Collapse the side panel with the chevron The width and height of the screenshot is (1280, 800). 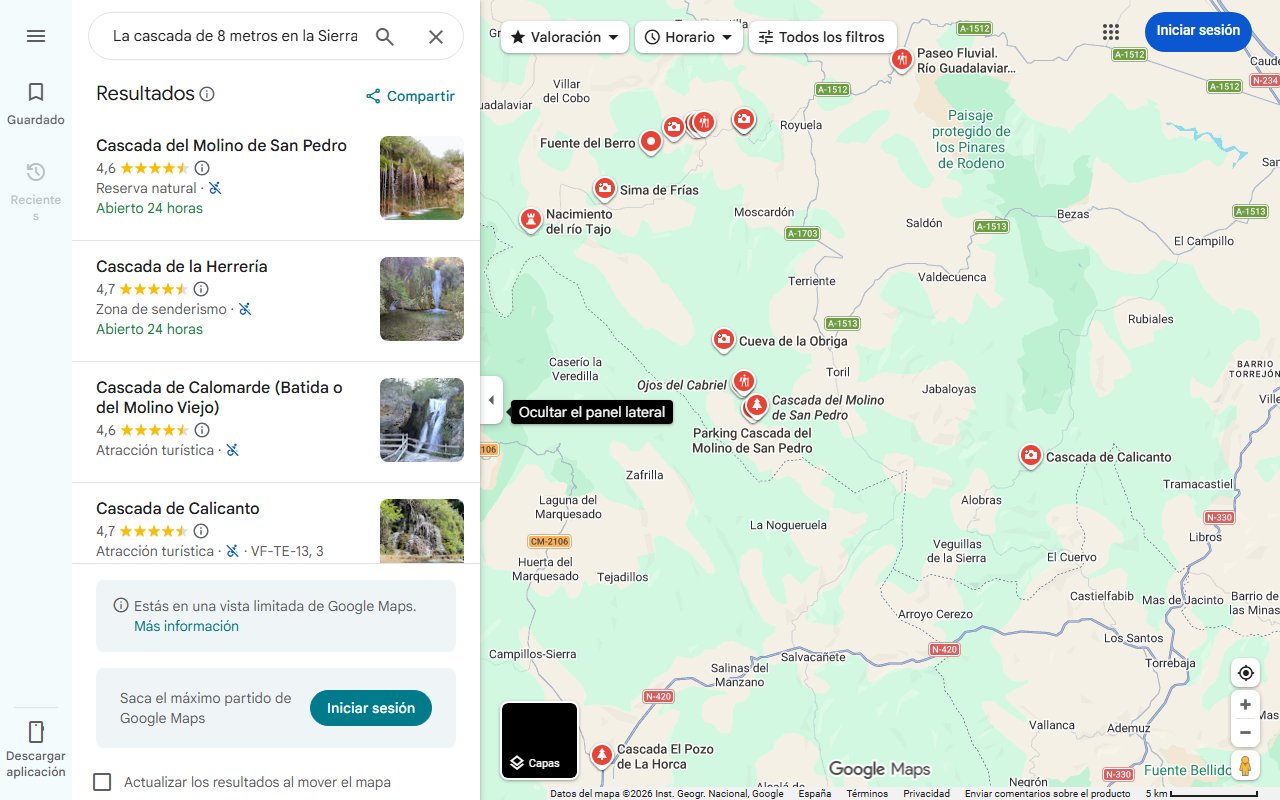pos(491,399)
